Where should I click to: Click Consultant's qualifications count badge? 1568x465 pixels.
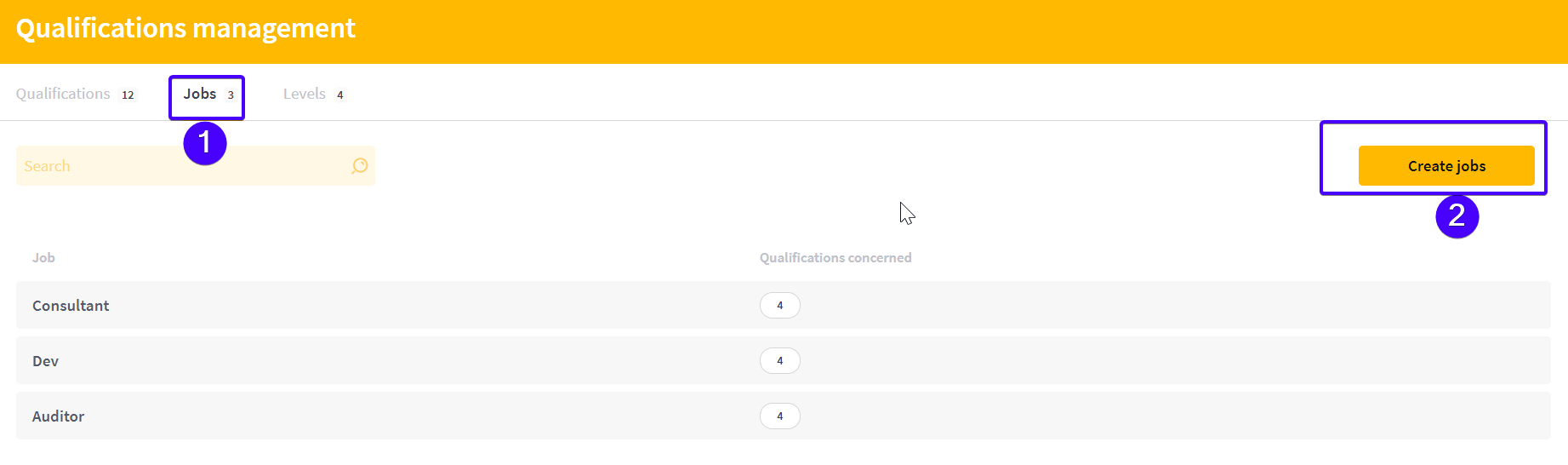coord(780,306)
